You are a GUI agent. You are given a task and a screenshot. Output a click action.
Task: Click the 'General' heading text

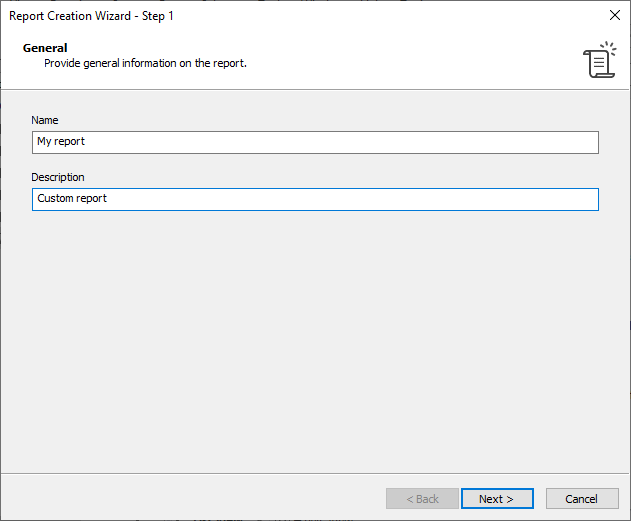pyautogui.click(x=45, y=48)
